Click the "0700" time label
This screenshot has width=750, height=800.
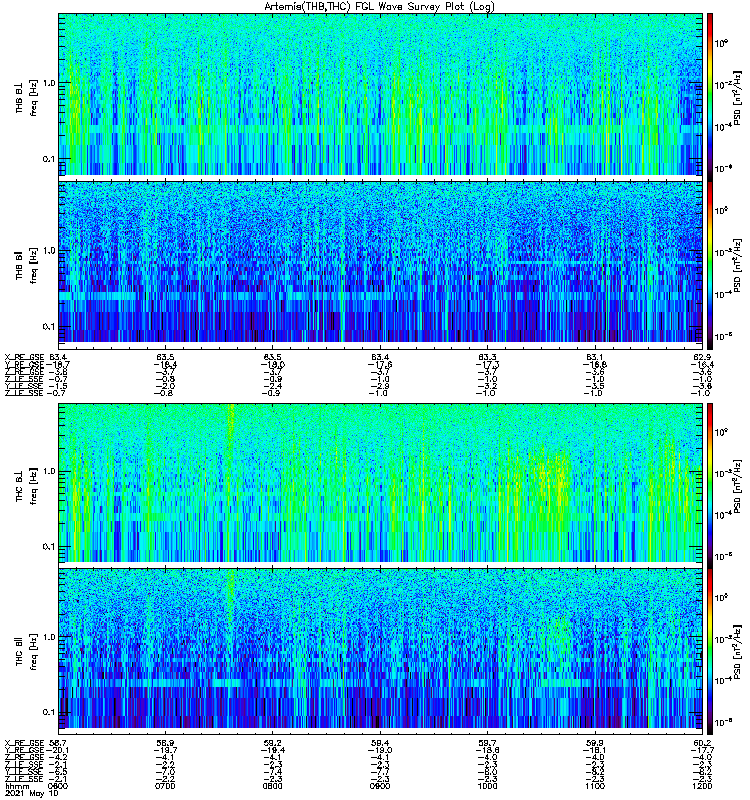click(165, 786)
